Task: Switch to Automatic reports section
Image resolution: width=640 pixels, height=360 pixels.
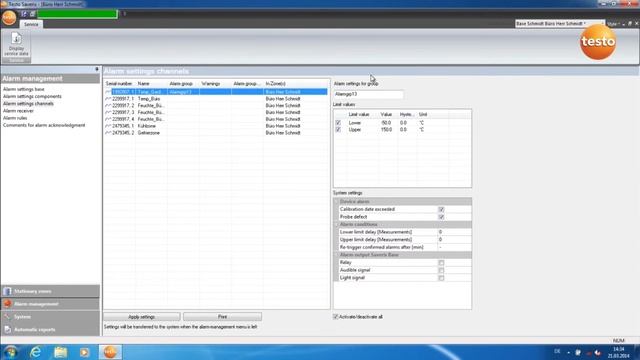Action: (50, 329)
